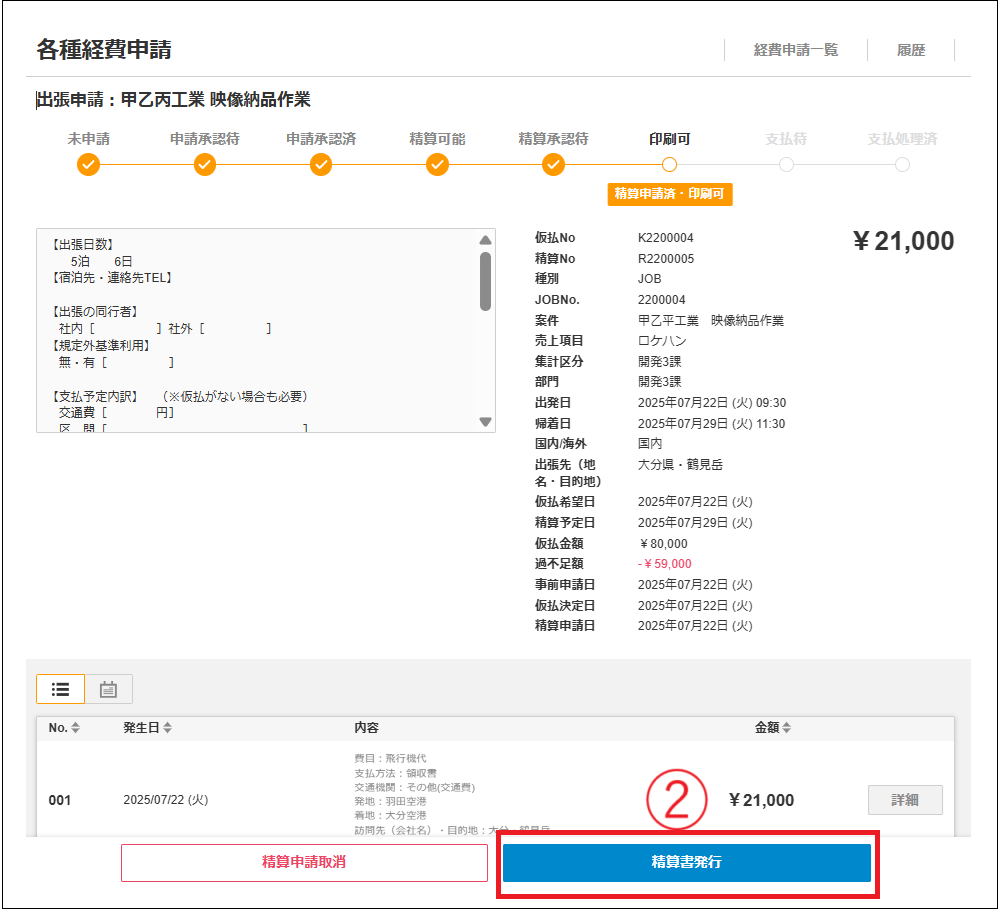Open the 経費申請一覧 page
The width and height of the screenshot is (998, 909).
coord(795,50)
